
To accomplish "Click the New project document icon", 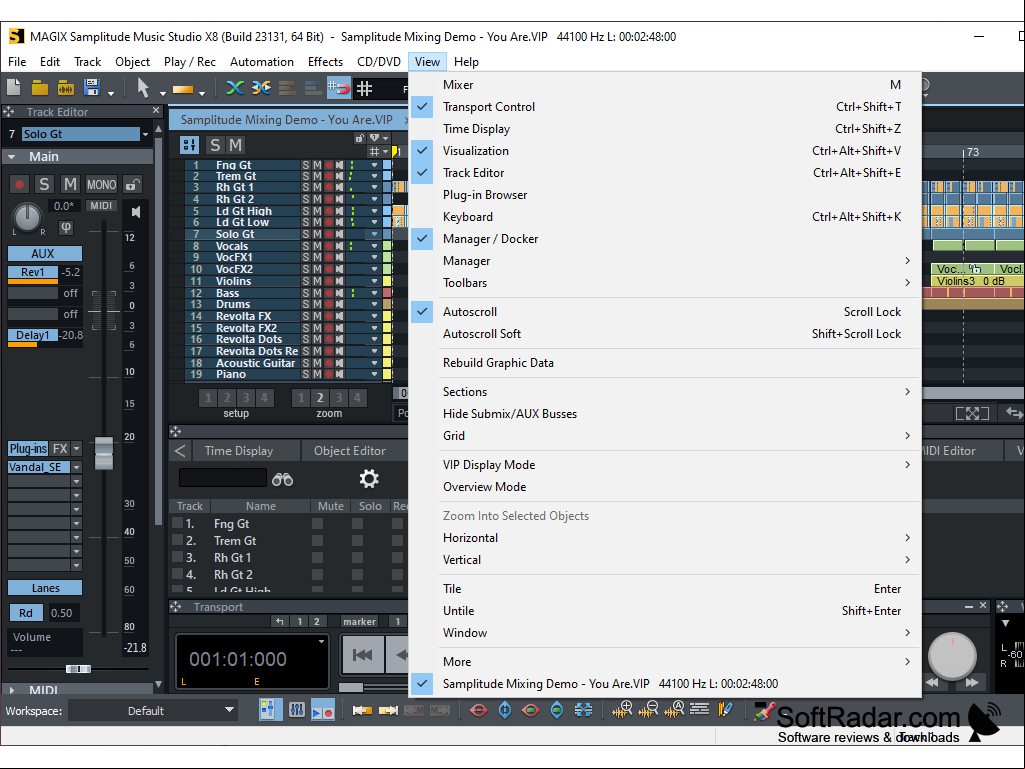I will pyautogui.click(x=14, y=88).
